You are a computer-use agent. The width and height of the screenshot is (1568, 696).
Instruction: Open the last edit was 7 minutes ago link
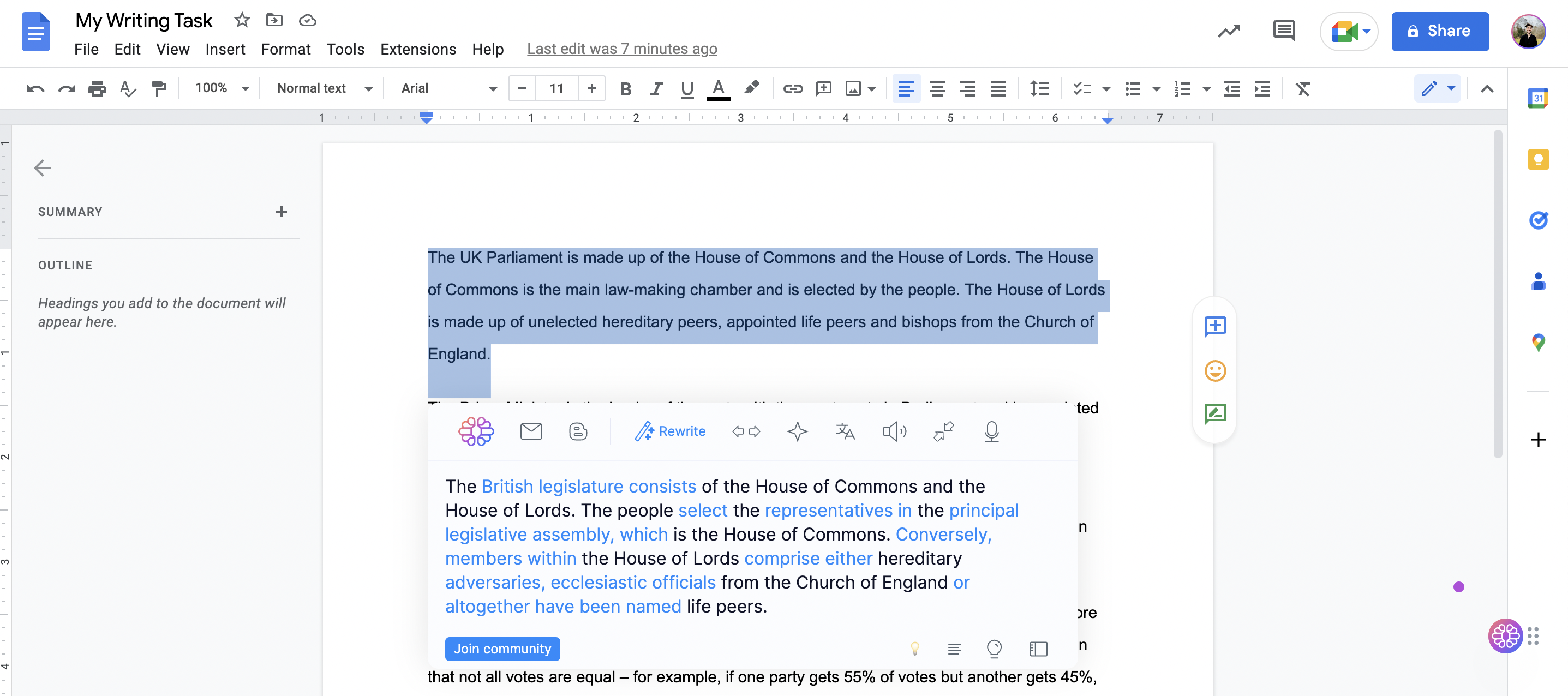[622, 49]
